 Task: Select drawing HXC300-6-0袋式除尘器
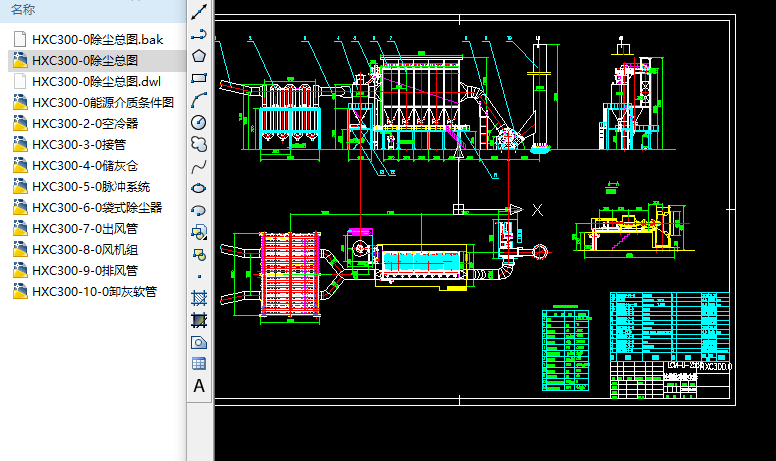point(96,208)
